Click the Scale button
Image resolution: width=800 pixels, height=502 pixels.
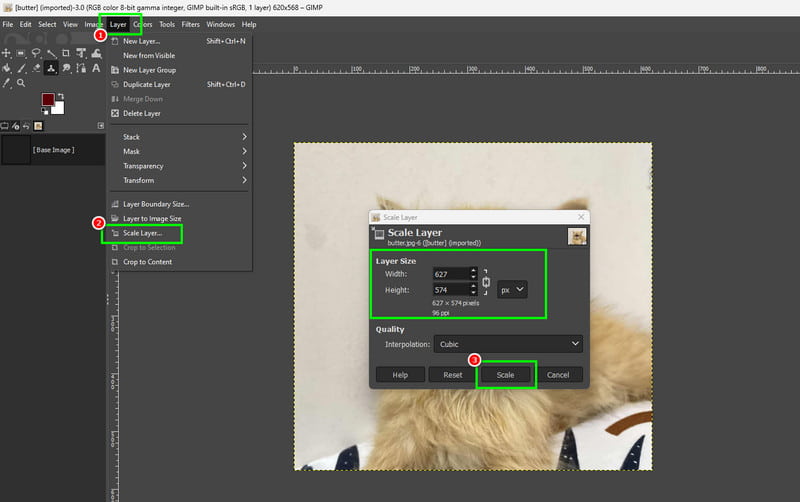pos(506,375)
